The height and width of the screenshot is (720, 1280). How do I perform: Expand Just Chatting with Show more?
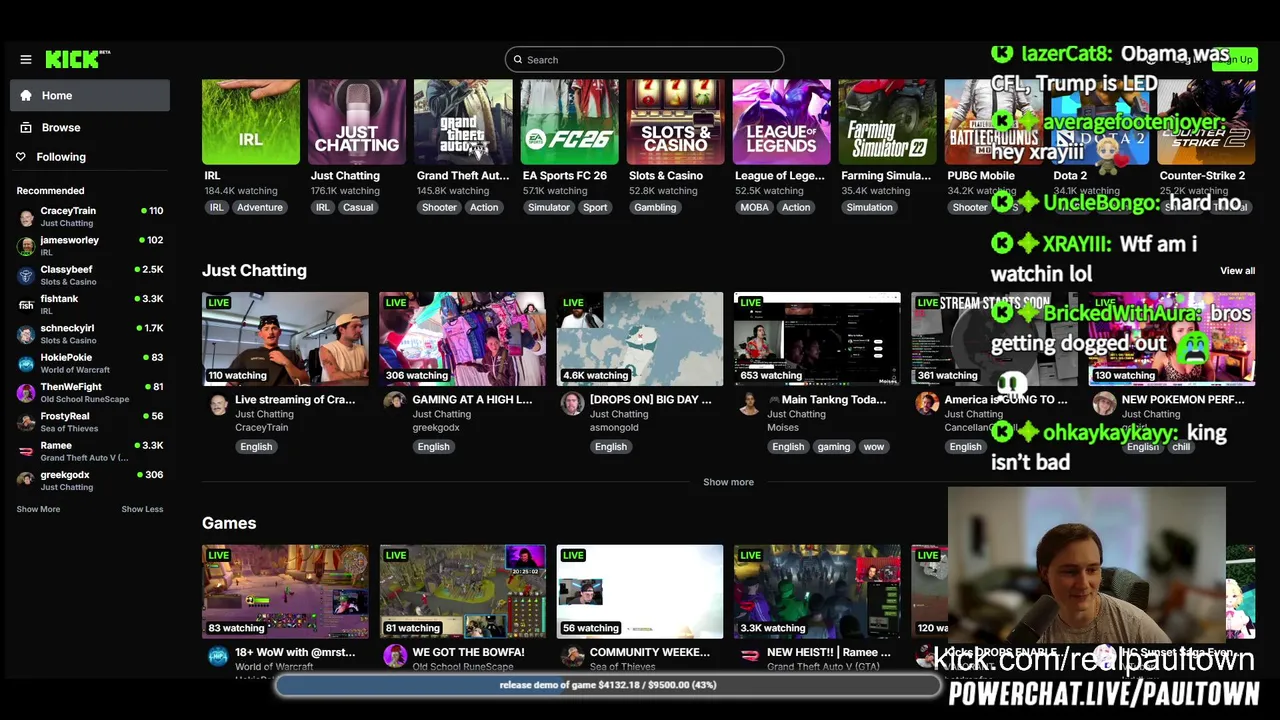(x=728, y=482)
